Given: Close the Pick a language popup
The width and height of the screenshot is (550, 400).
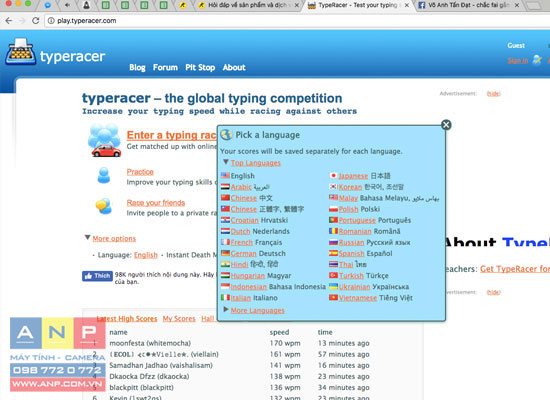Looking at the screenshot, I should 446,125.
